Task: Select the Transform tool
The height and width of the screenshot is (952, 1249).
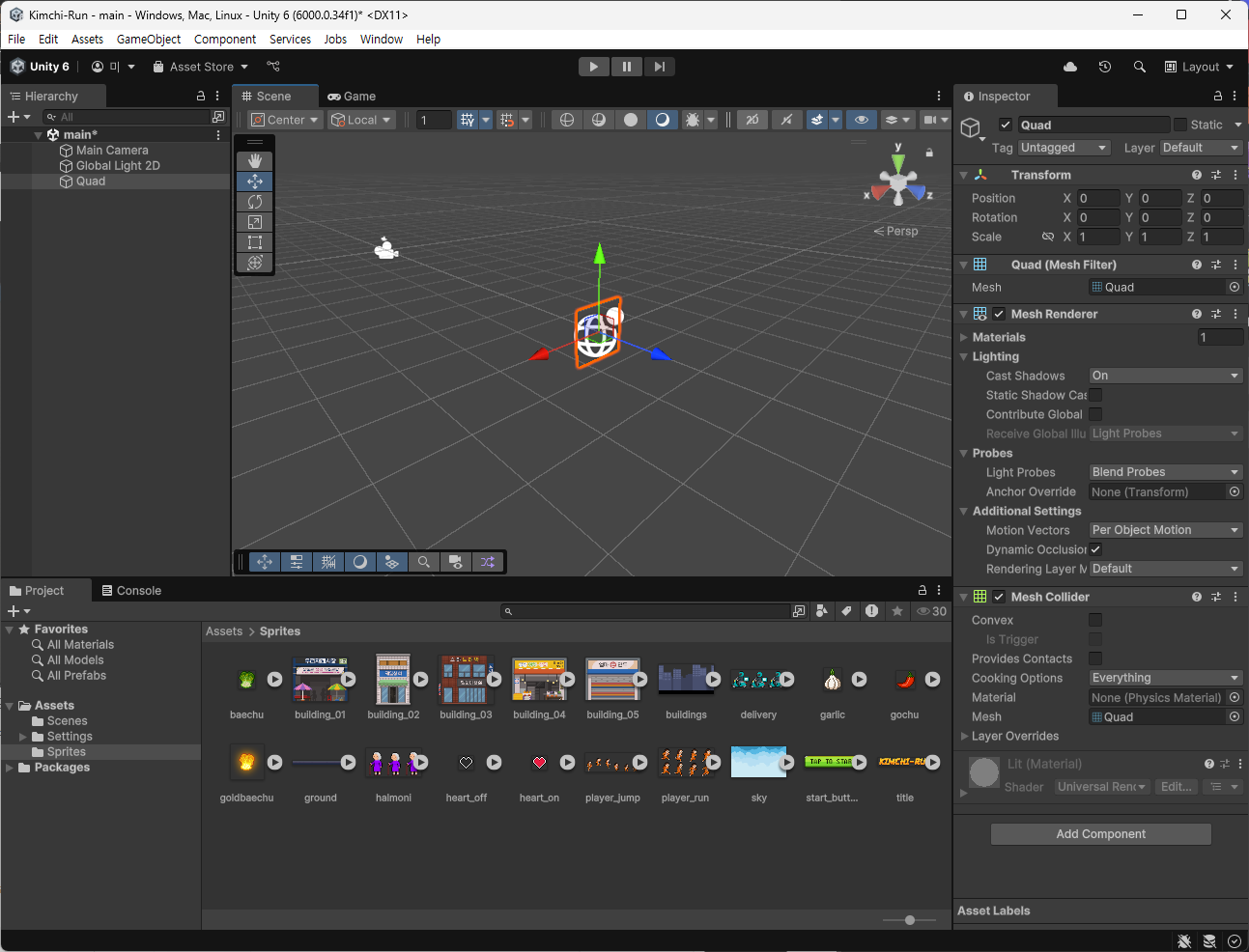Action: (x=255, y=263)
